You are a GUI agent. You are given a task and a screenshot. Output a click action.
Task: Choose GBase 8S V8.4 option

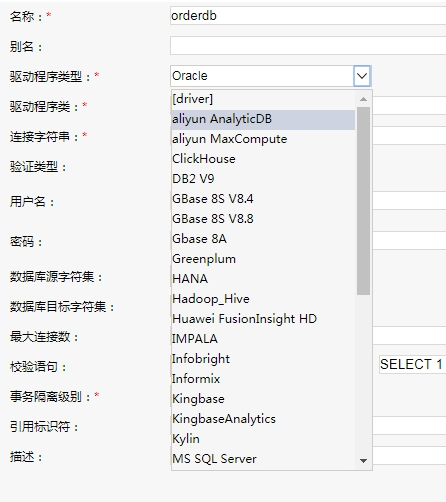[x=263, y=199]
